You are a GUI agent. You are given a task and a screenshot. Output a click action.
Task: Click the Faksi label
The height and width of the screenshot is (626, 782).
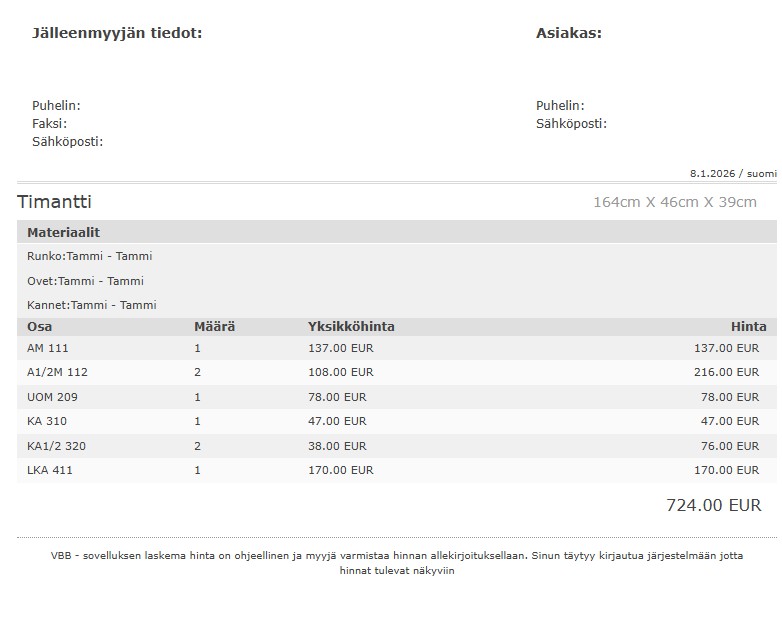[49, 124]
